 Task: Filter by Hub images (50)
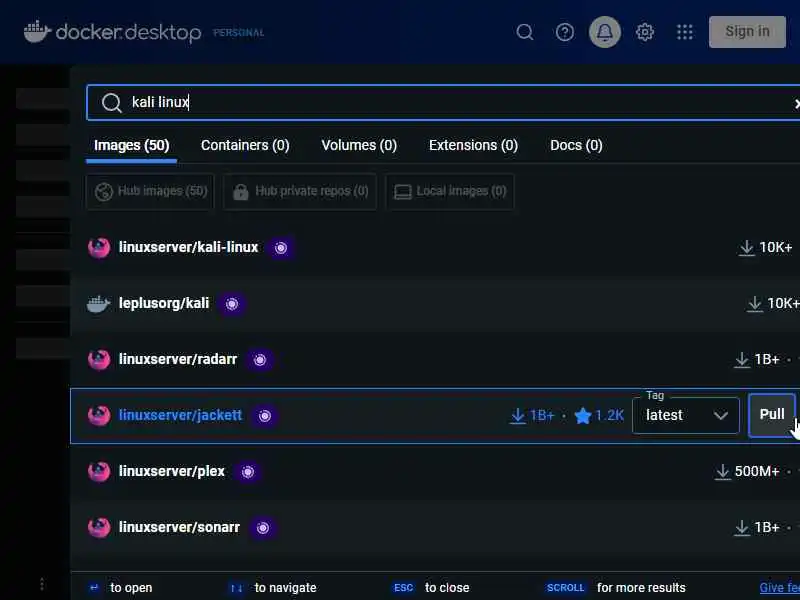point(150,191)
